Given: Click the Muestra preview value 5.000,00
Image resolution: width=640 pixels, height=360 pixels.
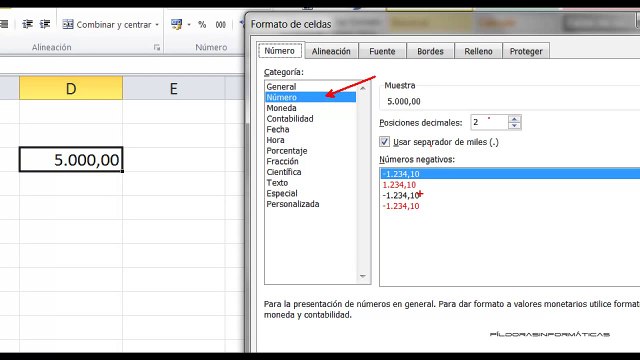Looking at the screenshot, I should click(x=404, y=101).
